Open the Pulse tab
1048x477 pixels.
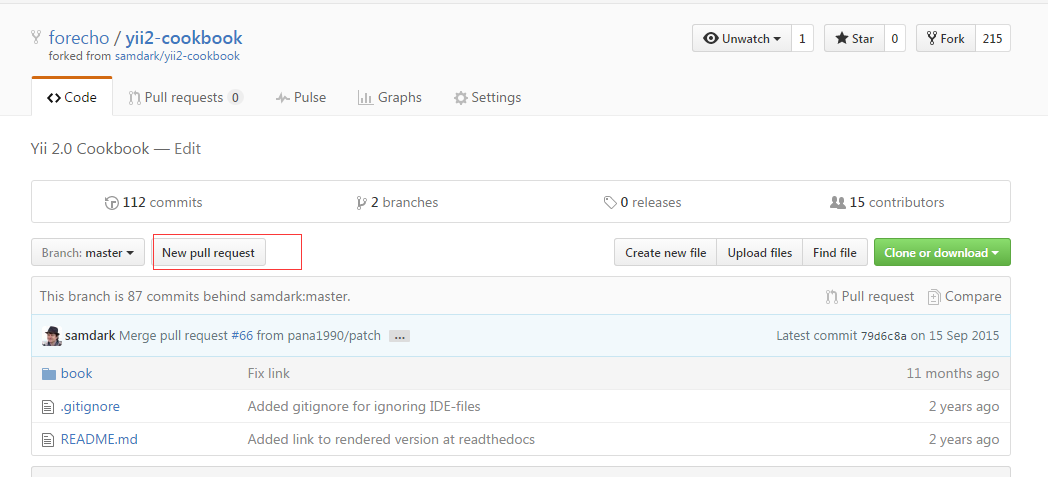(x=301, y=98)
